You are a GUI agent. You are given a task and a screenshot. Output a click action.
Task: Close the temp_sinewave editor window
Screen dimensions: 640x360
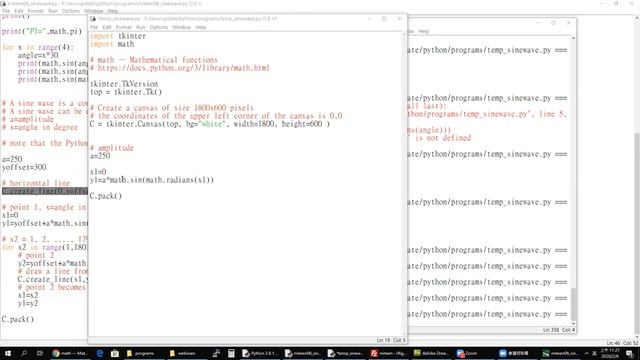(x=400, y=19)
